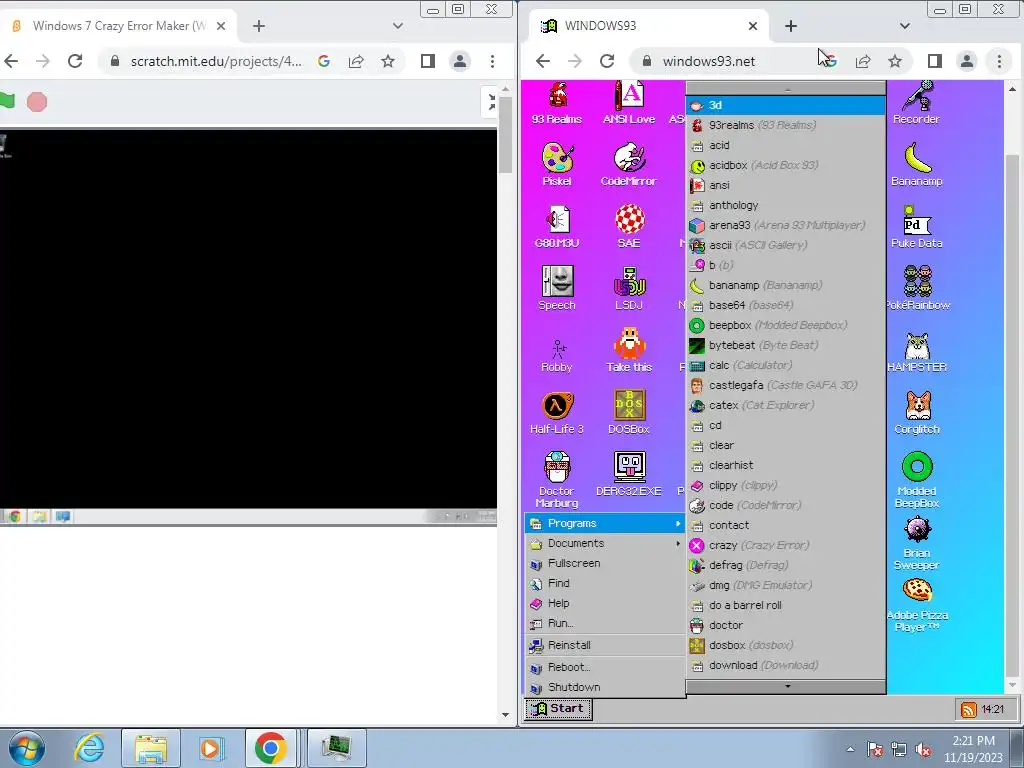Bookmark windows93.net with the star
The height and width of the screenshot is (768, 1024).
895,61
